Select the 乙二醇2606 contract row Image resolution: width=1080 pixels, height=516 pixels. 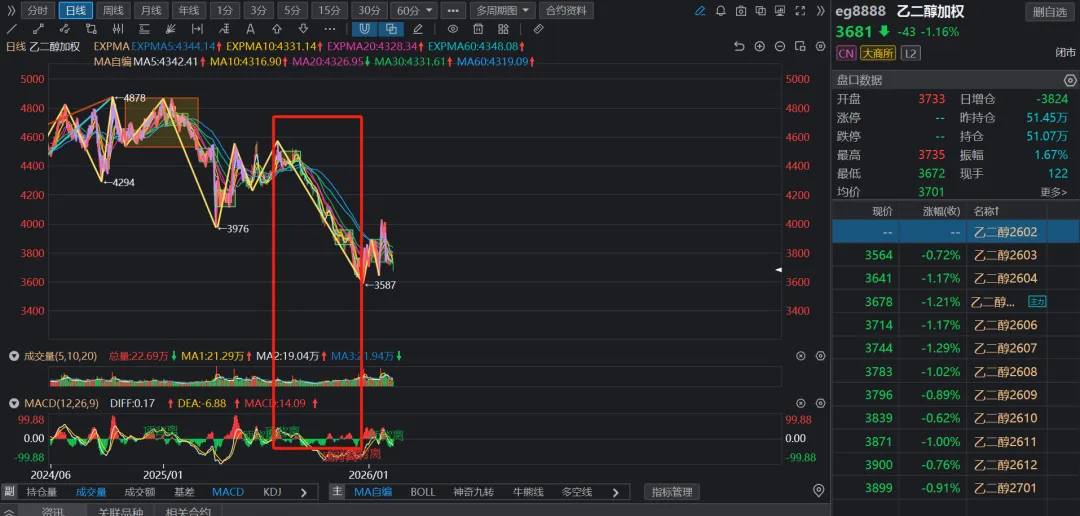tap(955, 325)
